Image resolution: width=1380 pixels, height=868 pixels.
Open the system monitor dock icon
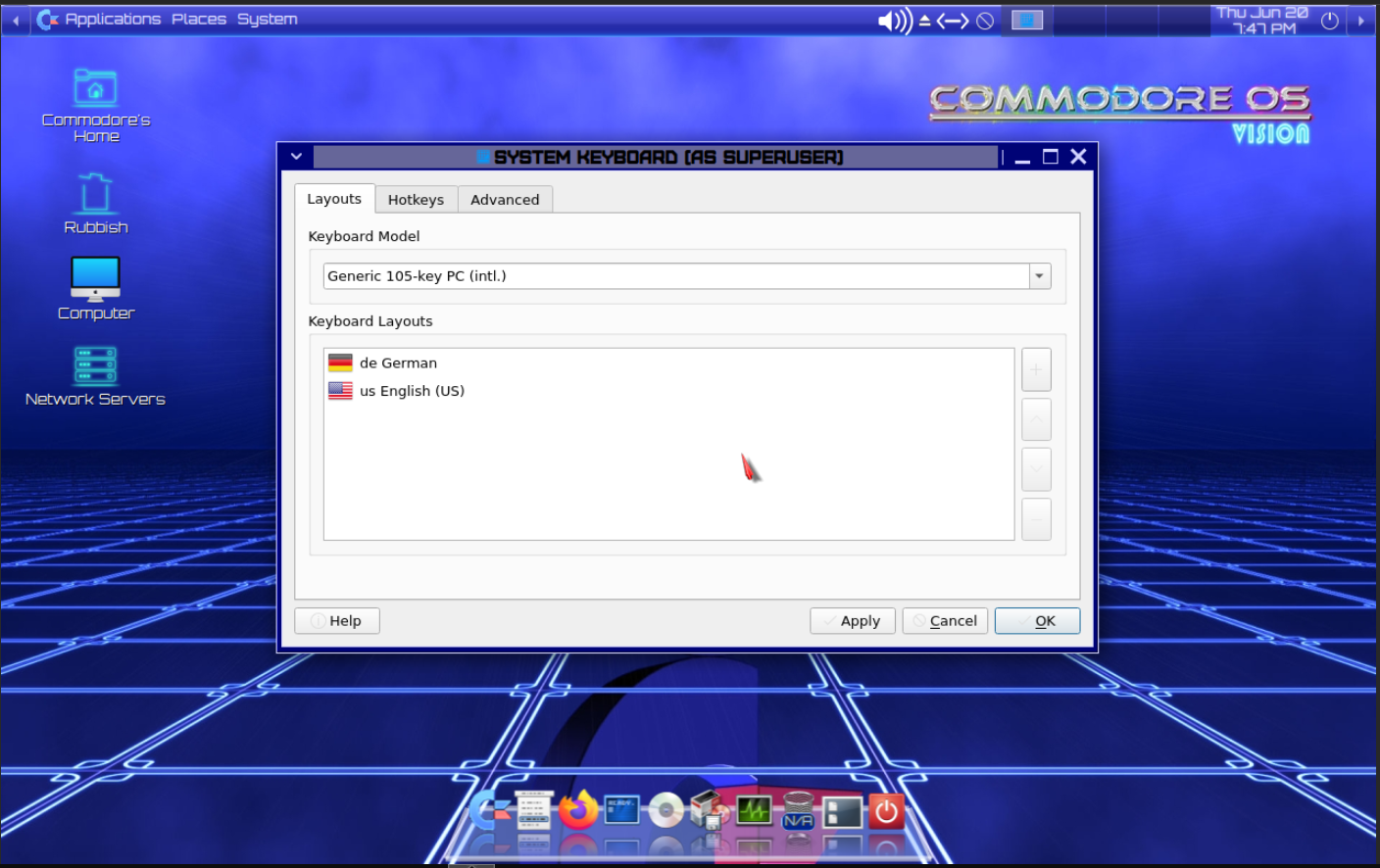754,810
